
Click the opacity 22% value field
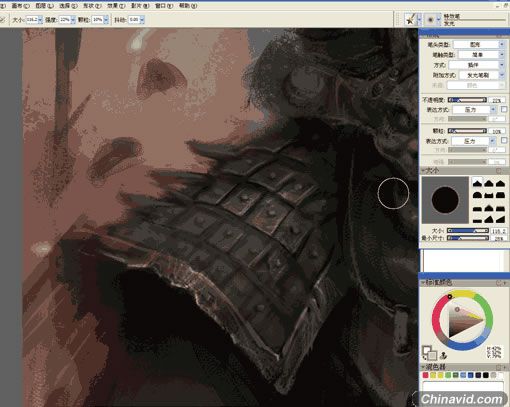(497, 100)
